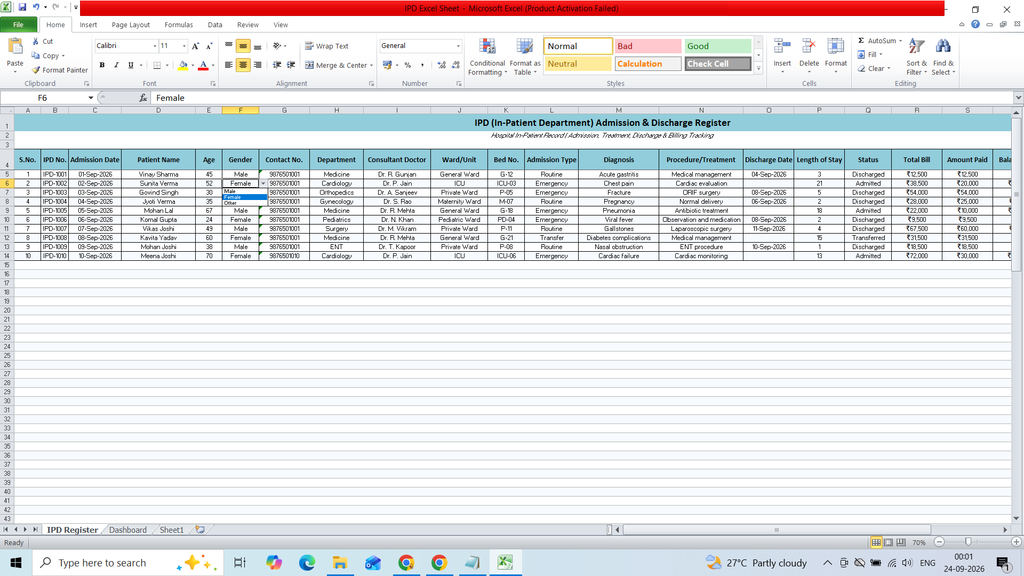Open Accounting Number Format icon
1024x576 pixels.
click(x=387, y=65)
